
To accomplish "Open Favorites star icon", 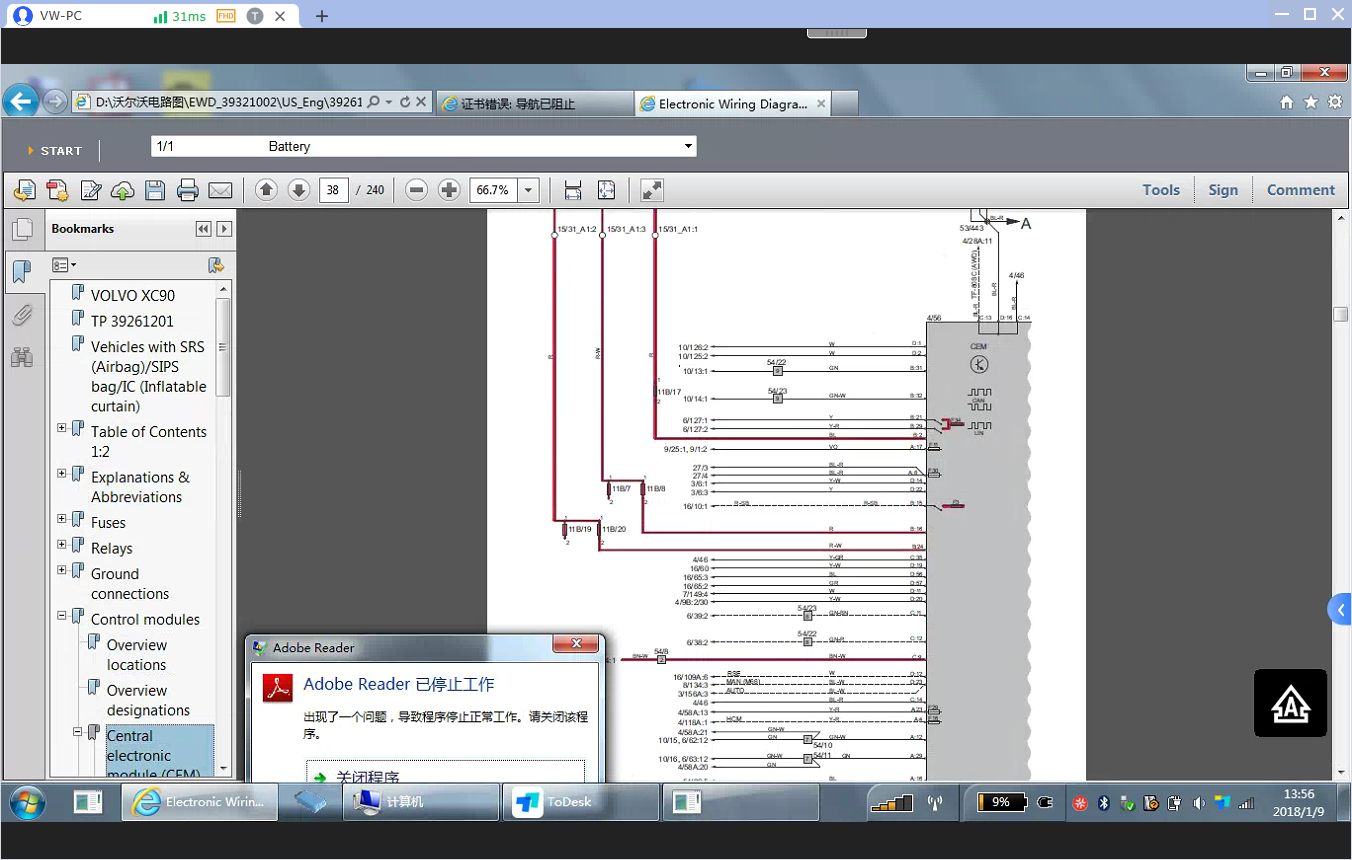I will pos(1311,102).
